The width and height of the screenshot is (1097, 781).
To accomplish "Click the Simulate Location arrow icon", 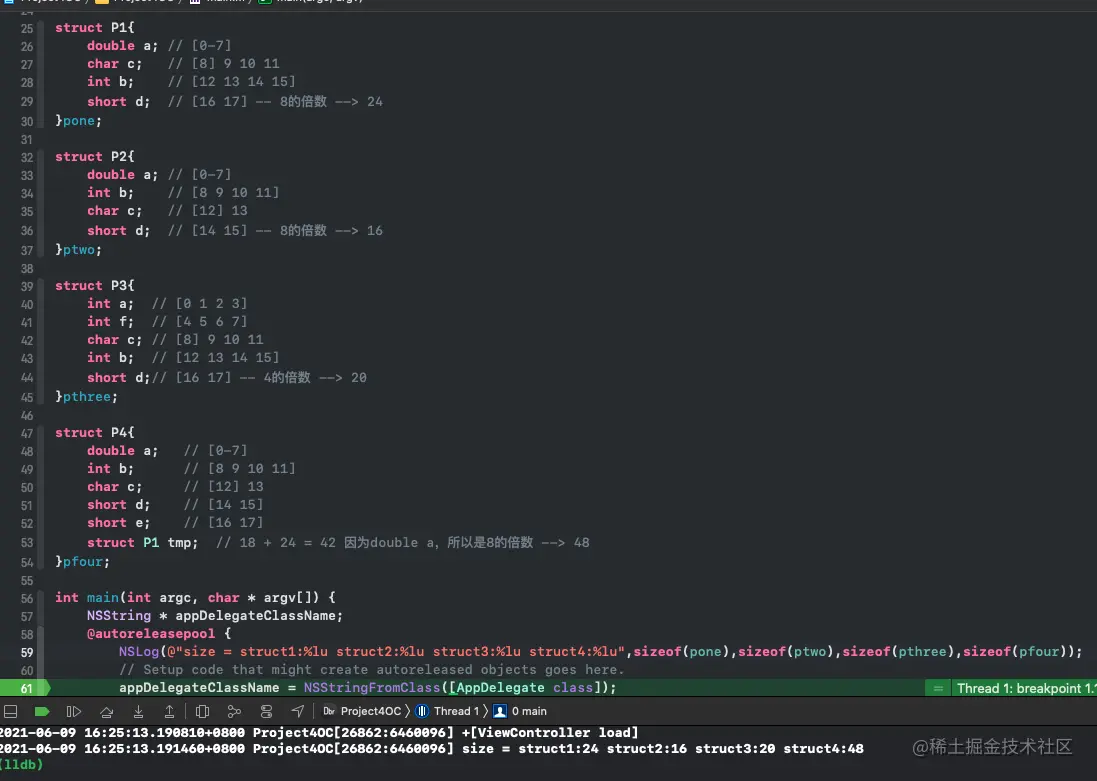I will (x=298, y=712).
